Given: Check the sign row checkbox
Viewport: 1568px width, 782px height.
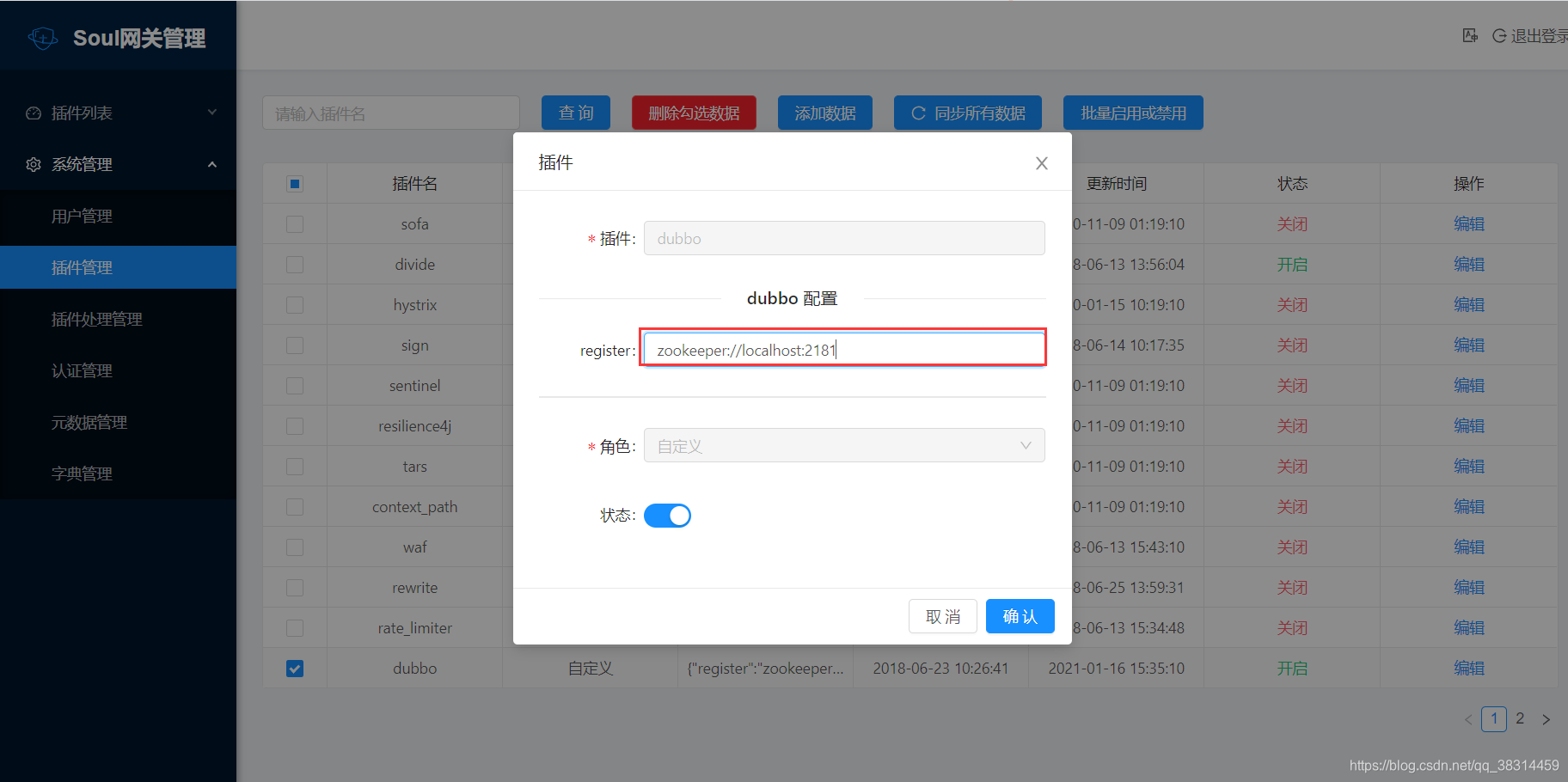Looking at the screenshot, I should [295, 345].
